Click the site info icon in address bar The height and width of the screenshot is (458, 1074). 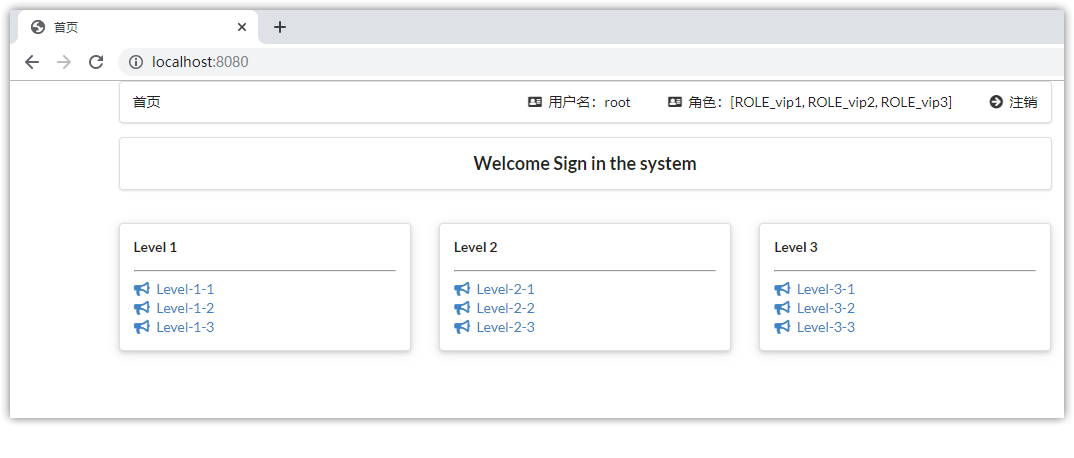click(136, 62)
